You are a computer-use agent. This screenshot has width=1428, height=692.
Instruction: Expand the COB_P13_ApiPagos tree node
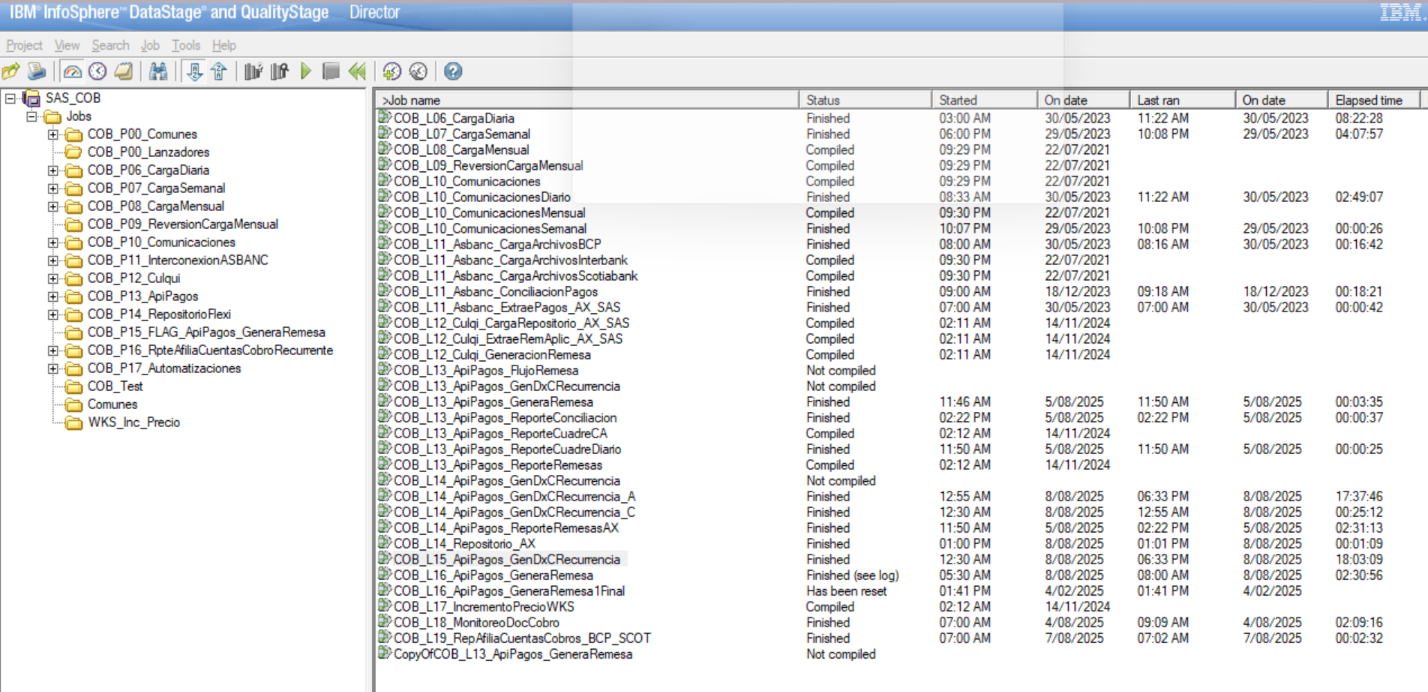(53, 297)
